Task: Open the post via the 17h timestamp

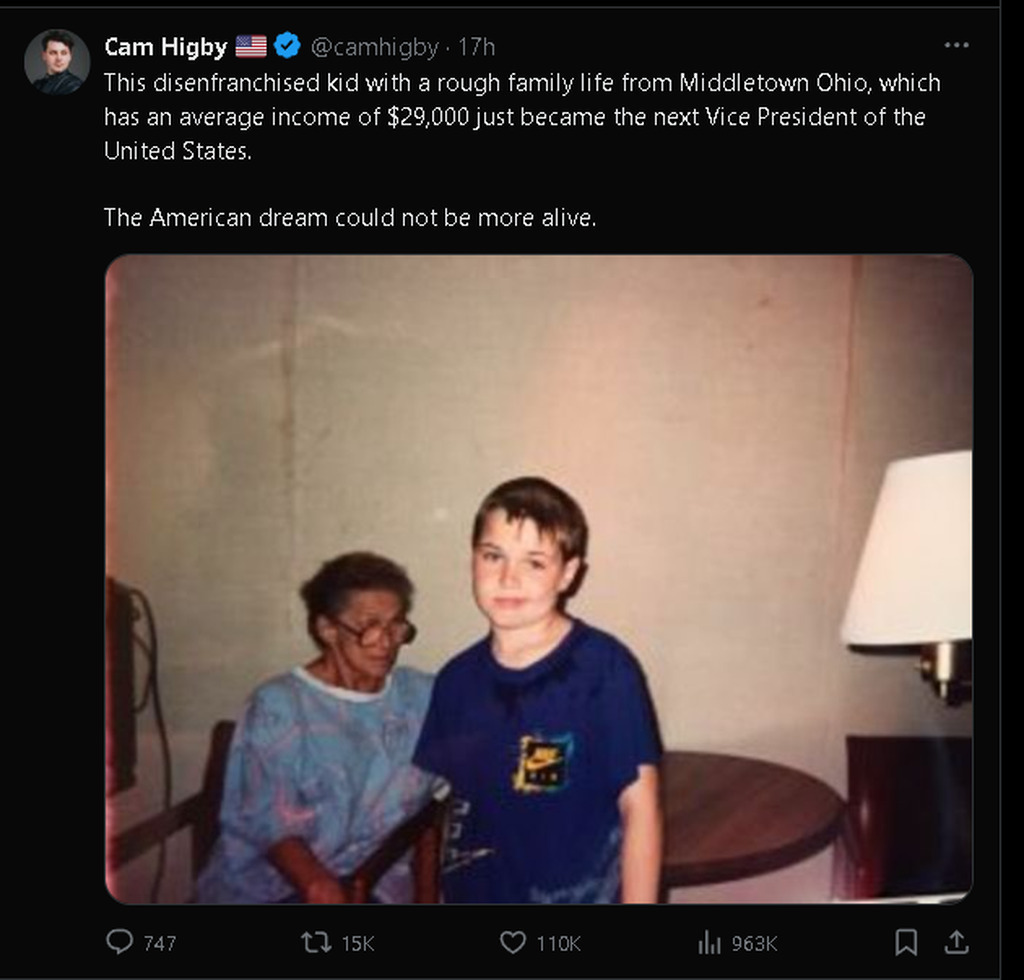Action: tap(477, 47)
